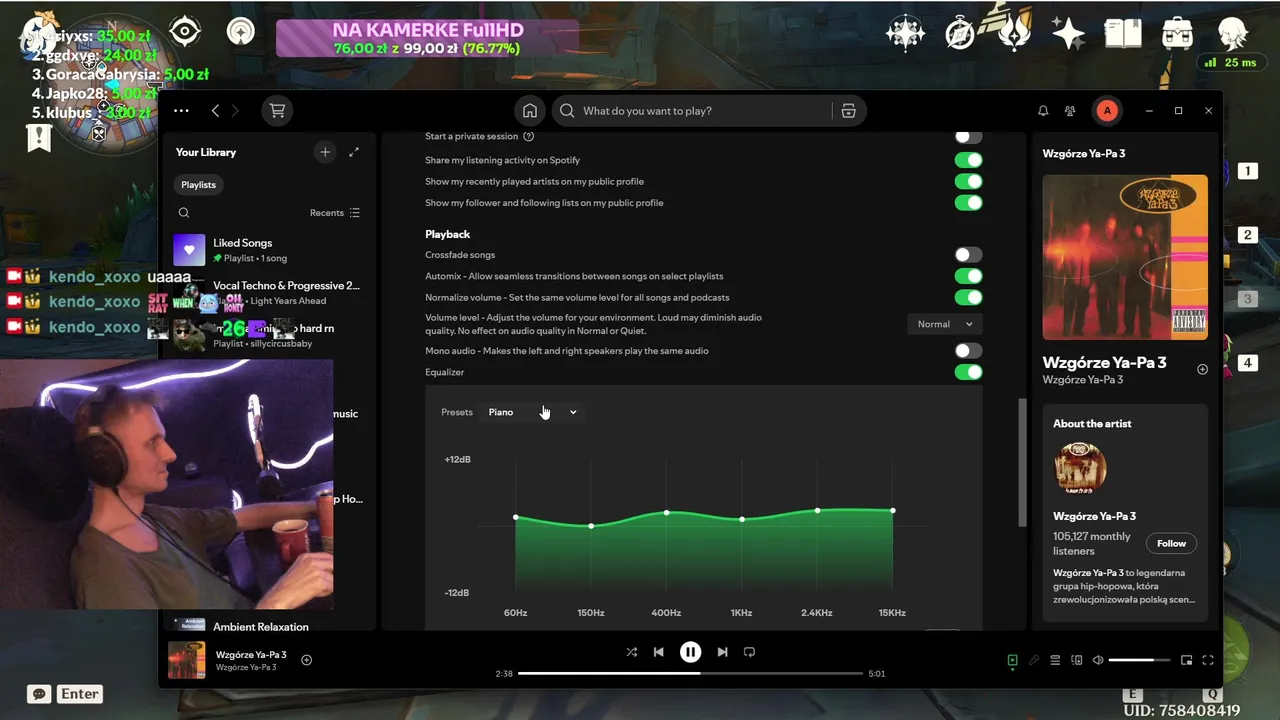The image size is (1280, 720).
Task: Click the settings page scrollbar
Action: [1022, 462]
